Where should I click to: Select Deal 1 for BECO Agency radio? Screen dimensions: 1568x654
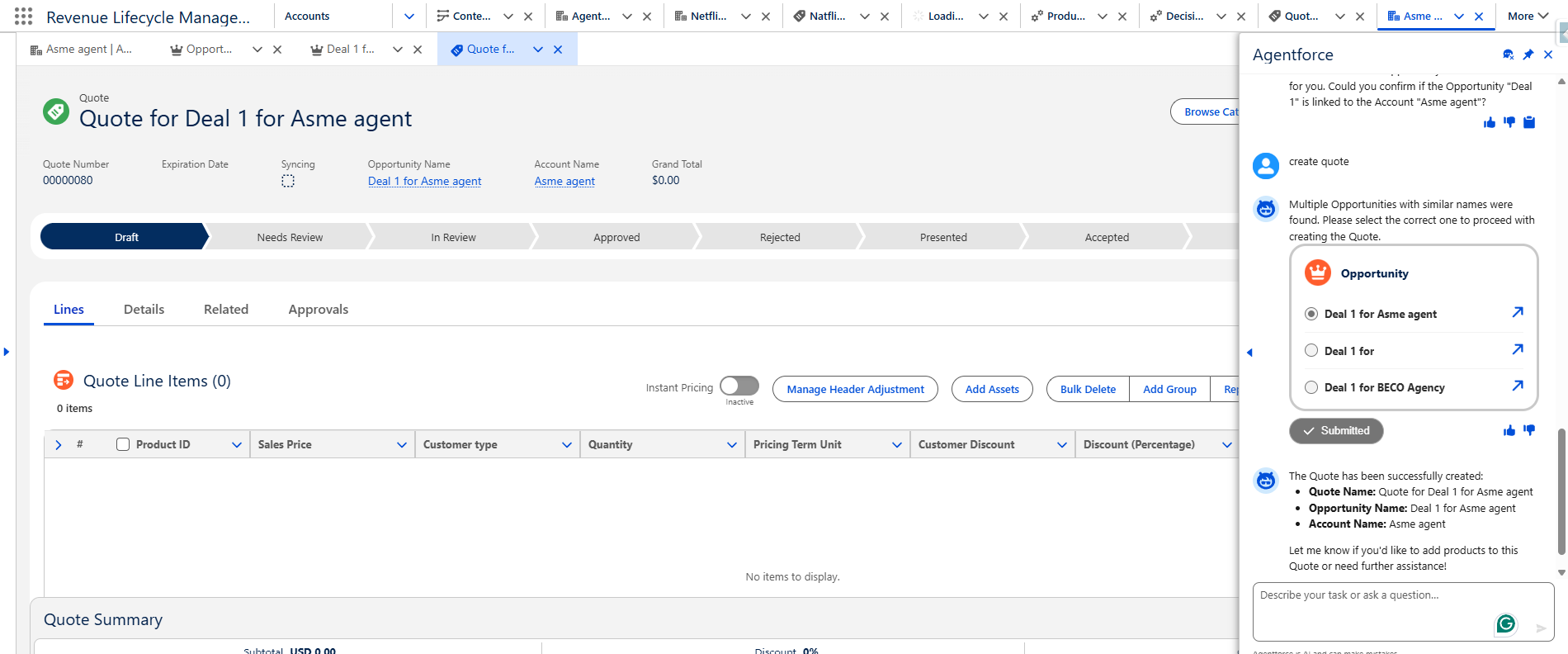[1311, 386]
